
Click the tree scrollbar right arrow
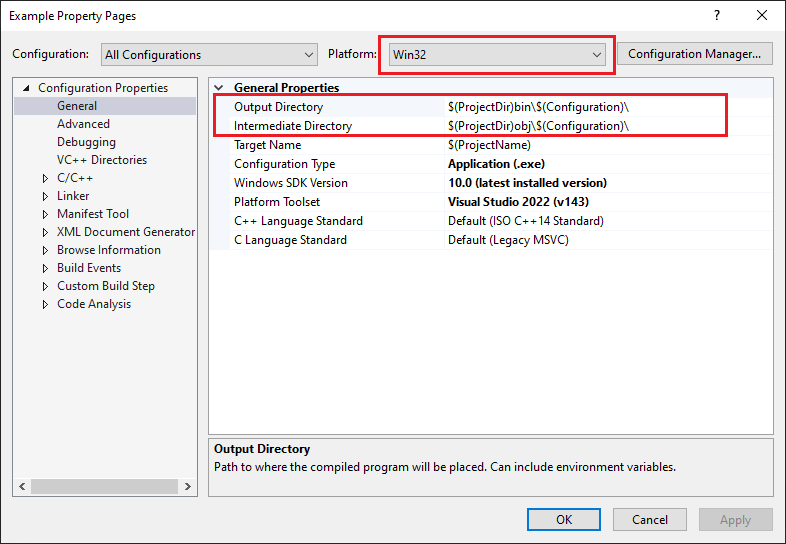(x=188, y=486)
